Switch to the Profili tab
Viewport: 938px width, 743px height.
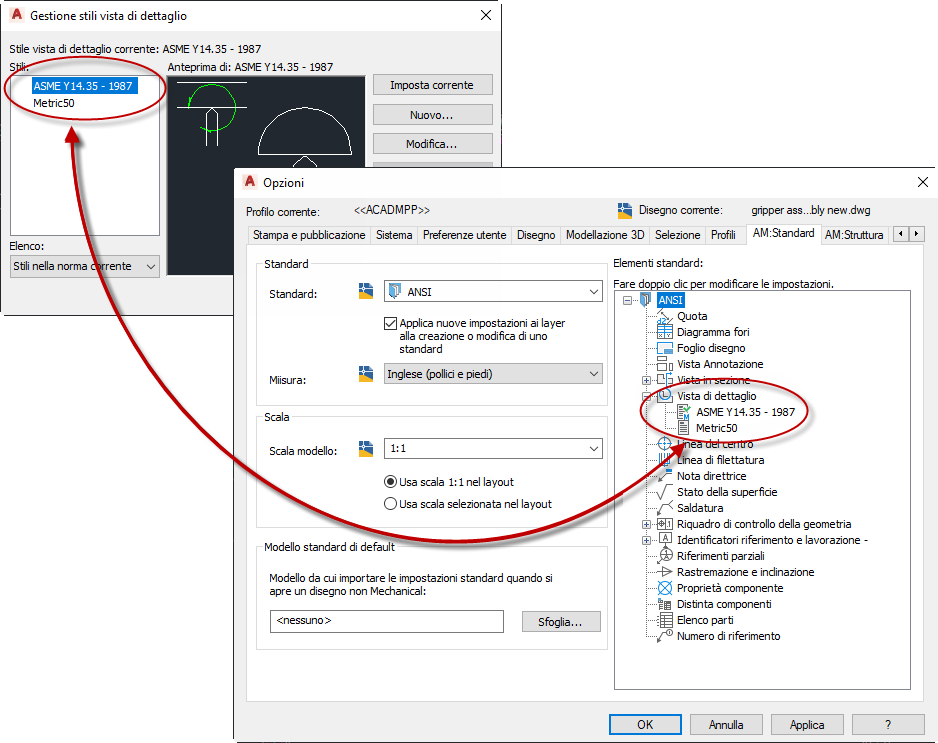coord(723,235)
